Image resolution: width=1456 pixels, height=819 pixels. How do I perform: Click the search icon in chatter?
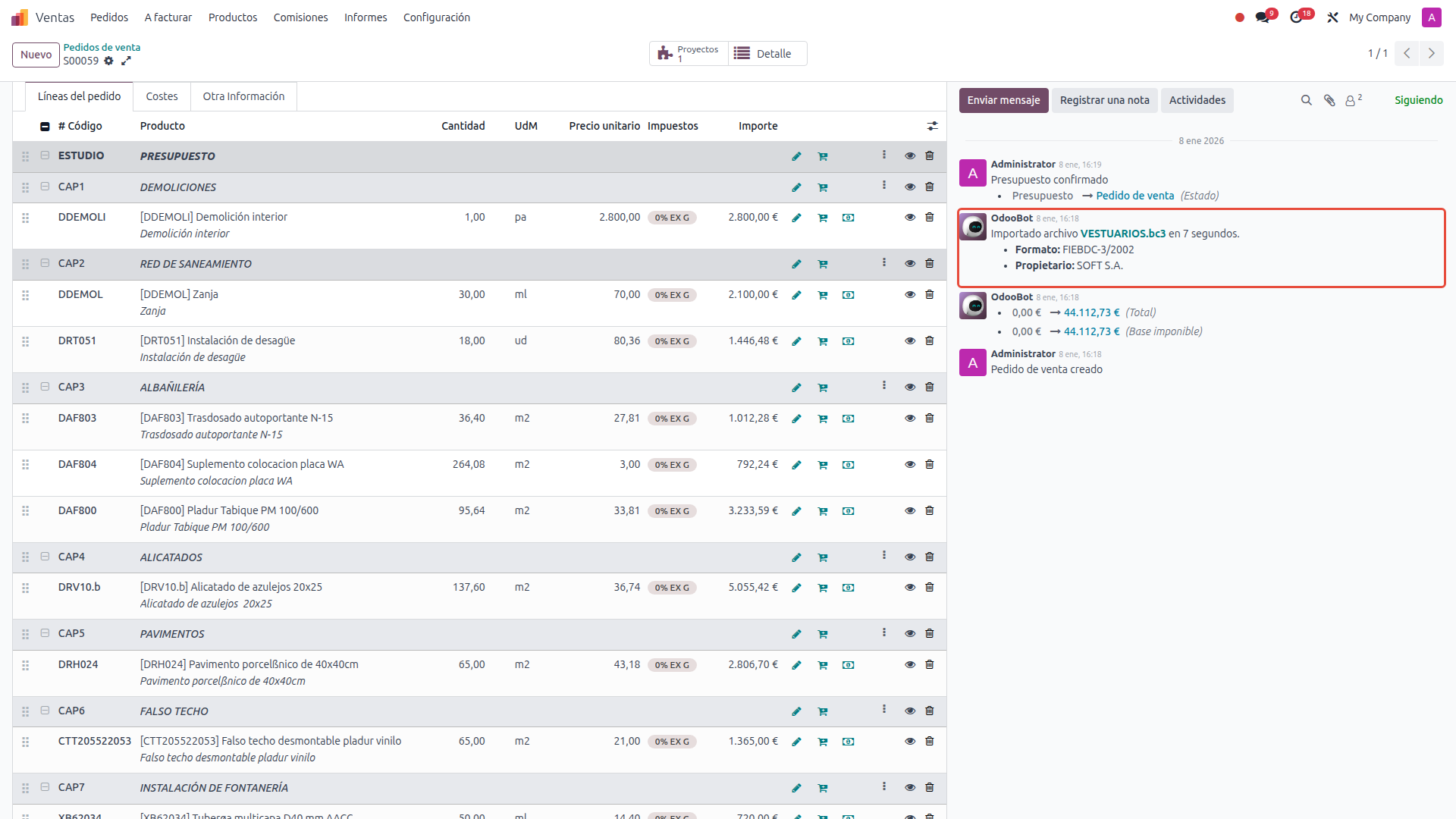tap(1306, 100)
